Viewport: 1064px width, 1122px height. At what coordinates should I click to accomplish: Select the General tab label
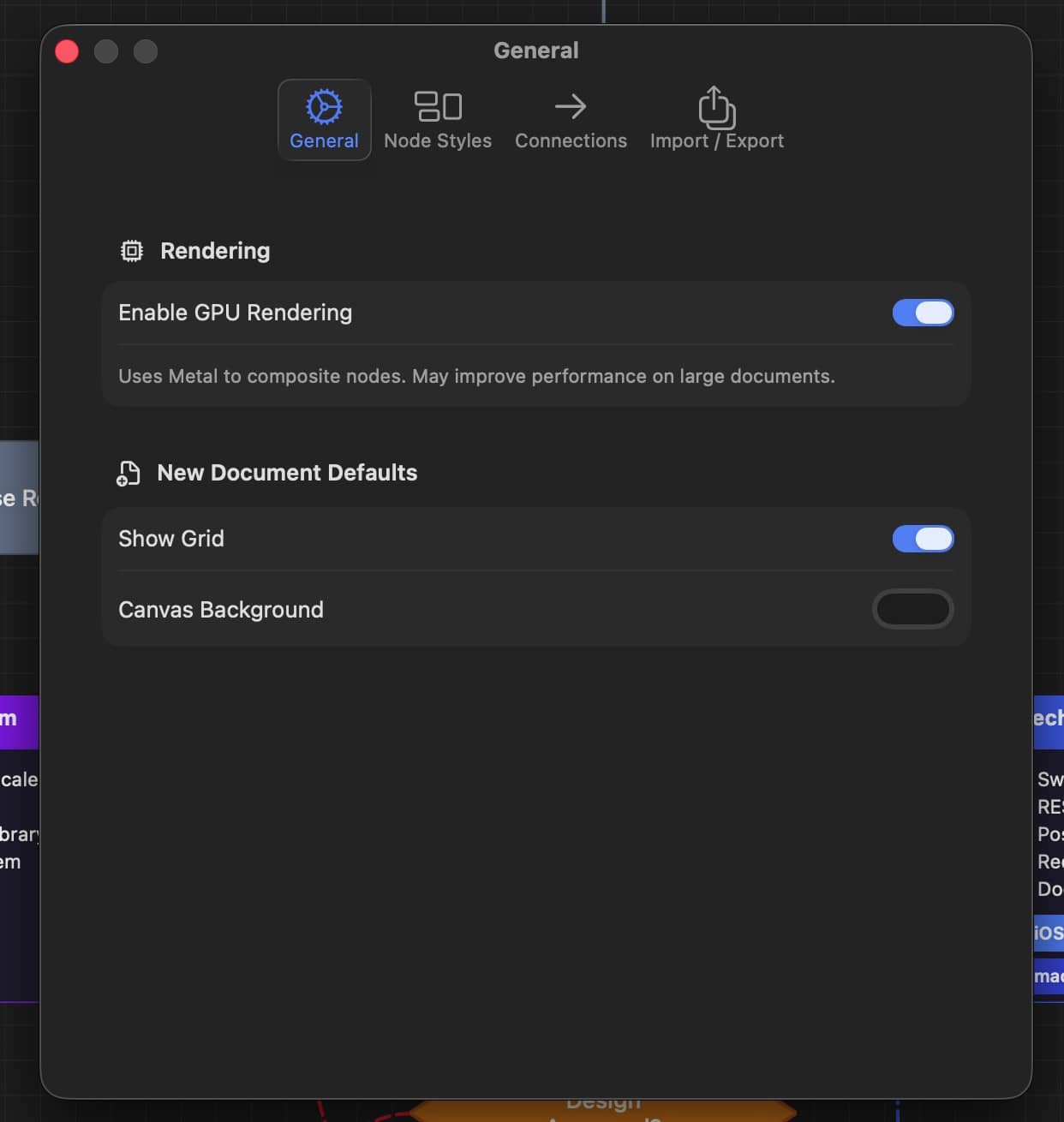(324, 141)
